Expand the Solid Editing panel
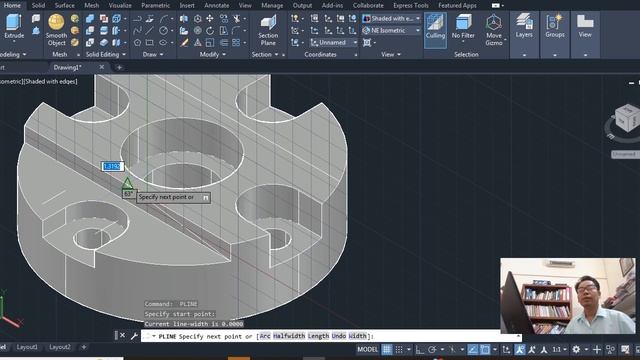The height and width of the screenshot is (360, 640). point(106,54)
